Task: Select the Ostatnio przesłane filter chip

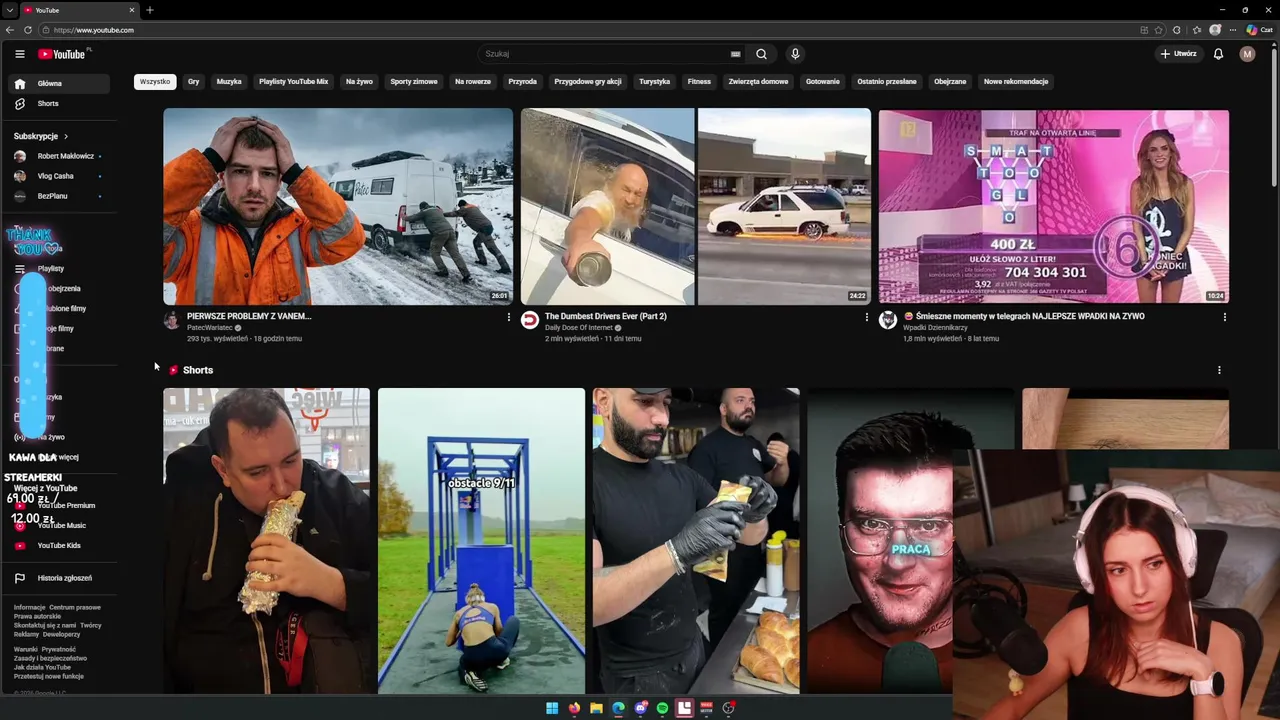Action: 887,82
